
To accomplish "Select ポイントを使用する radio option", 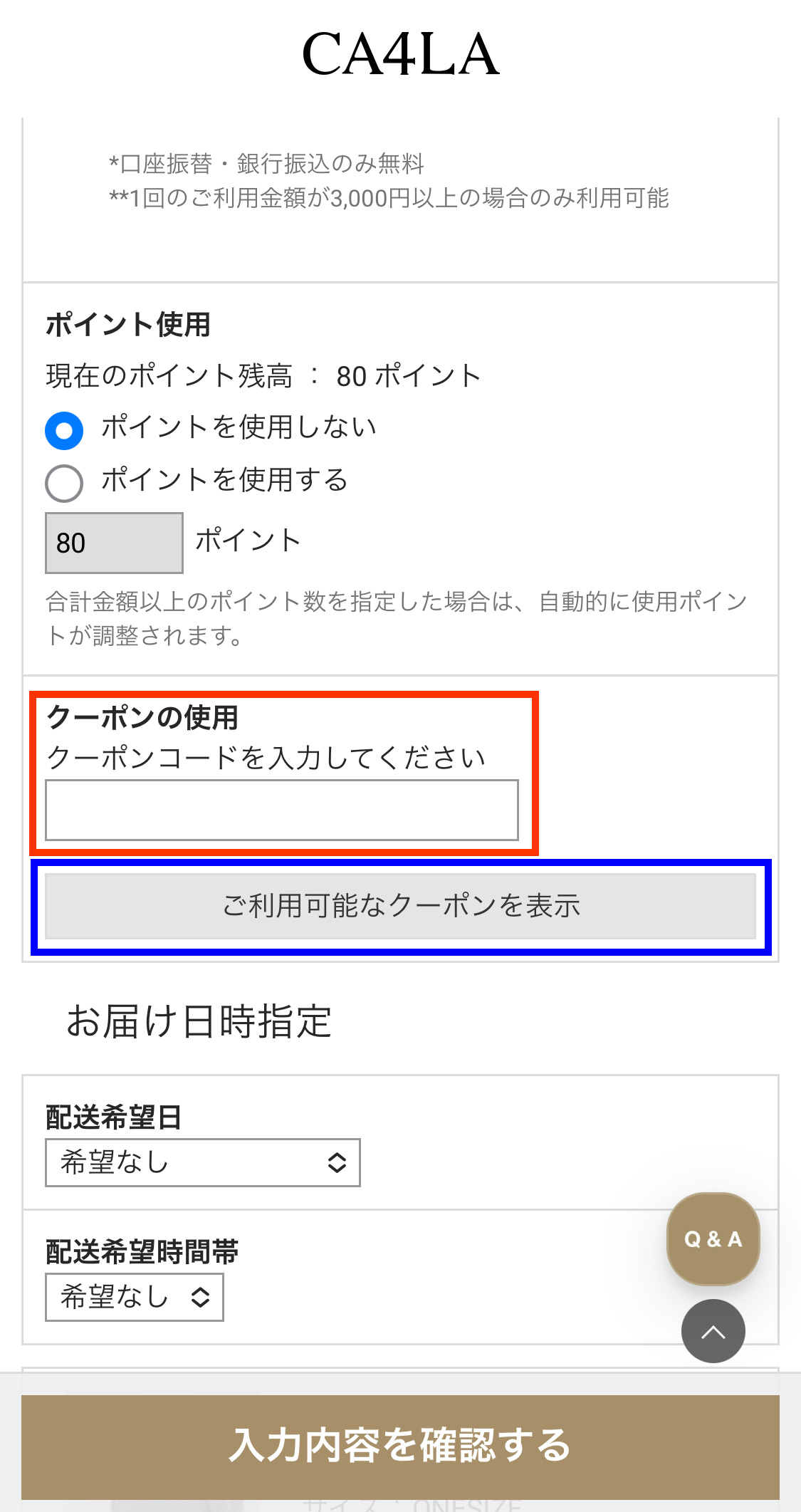I will tap(64, 484).
